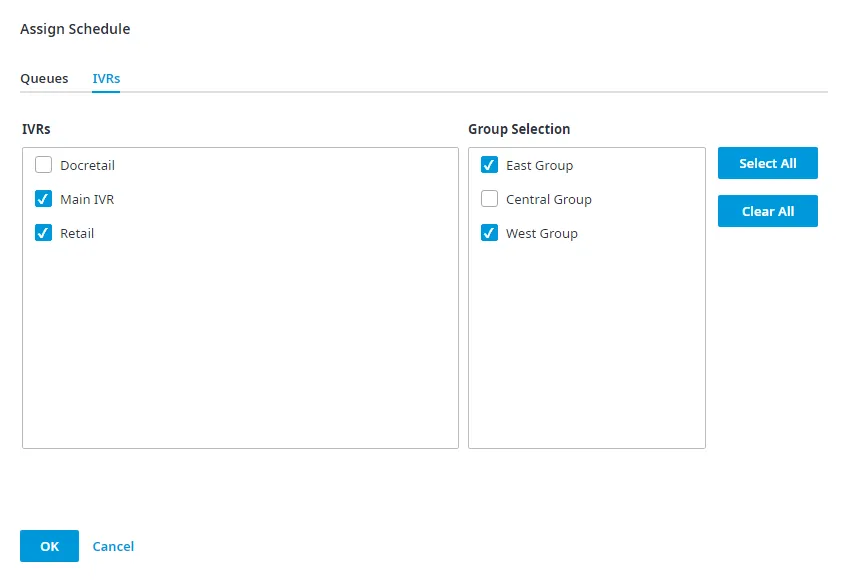Uncheck the Retail IVR checkbox
The height and width of the screenshot is (585, 848).
coord(43,233)
